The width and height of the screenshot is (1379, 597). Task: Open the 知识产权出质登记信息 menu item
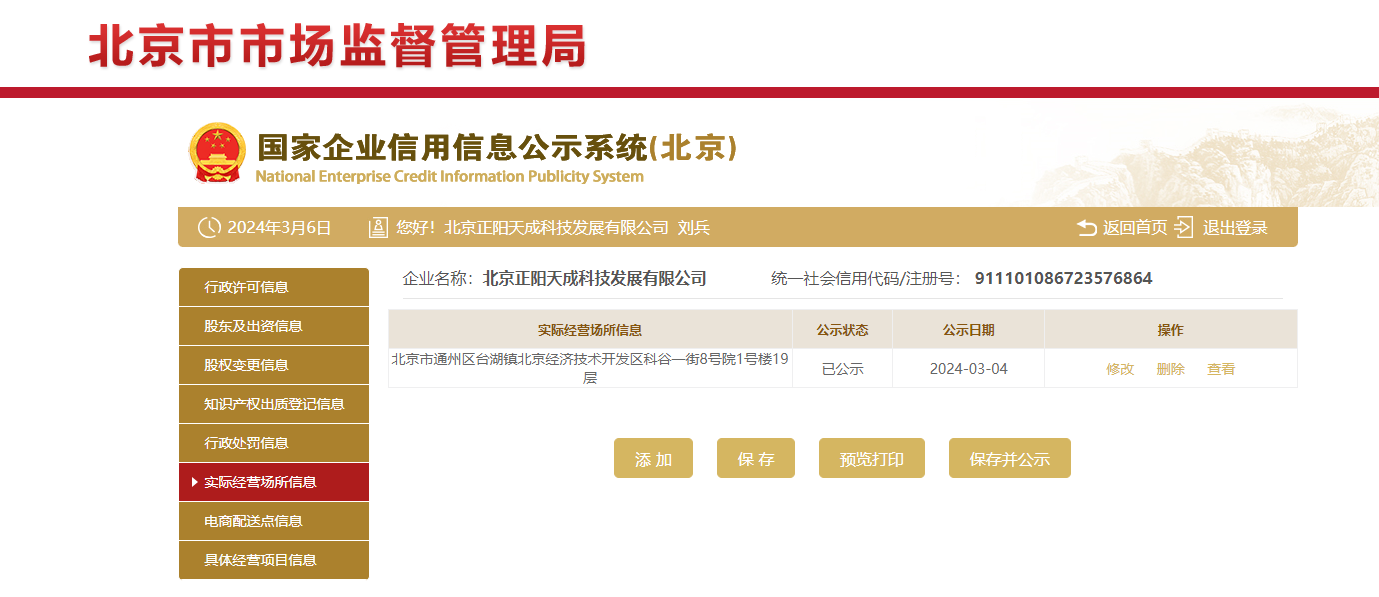point(274,404)
